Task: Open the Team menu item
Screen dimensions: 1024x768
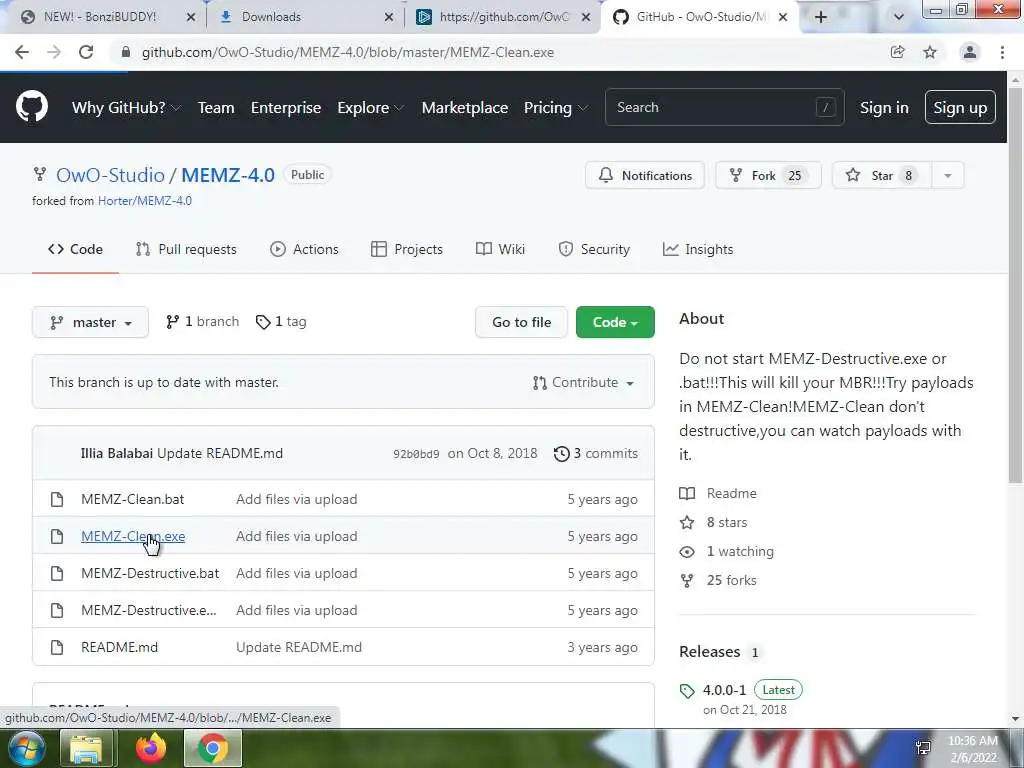Action: point(216,108)
